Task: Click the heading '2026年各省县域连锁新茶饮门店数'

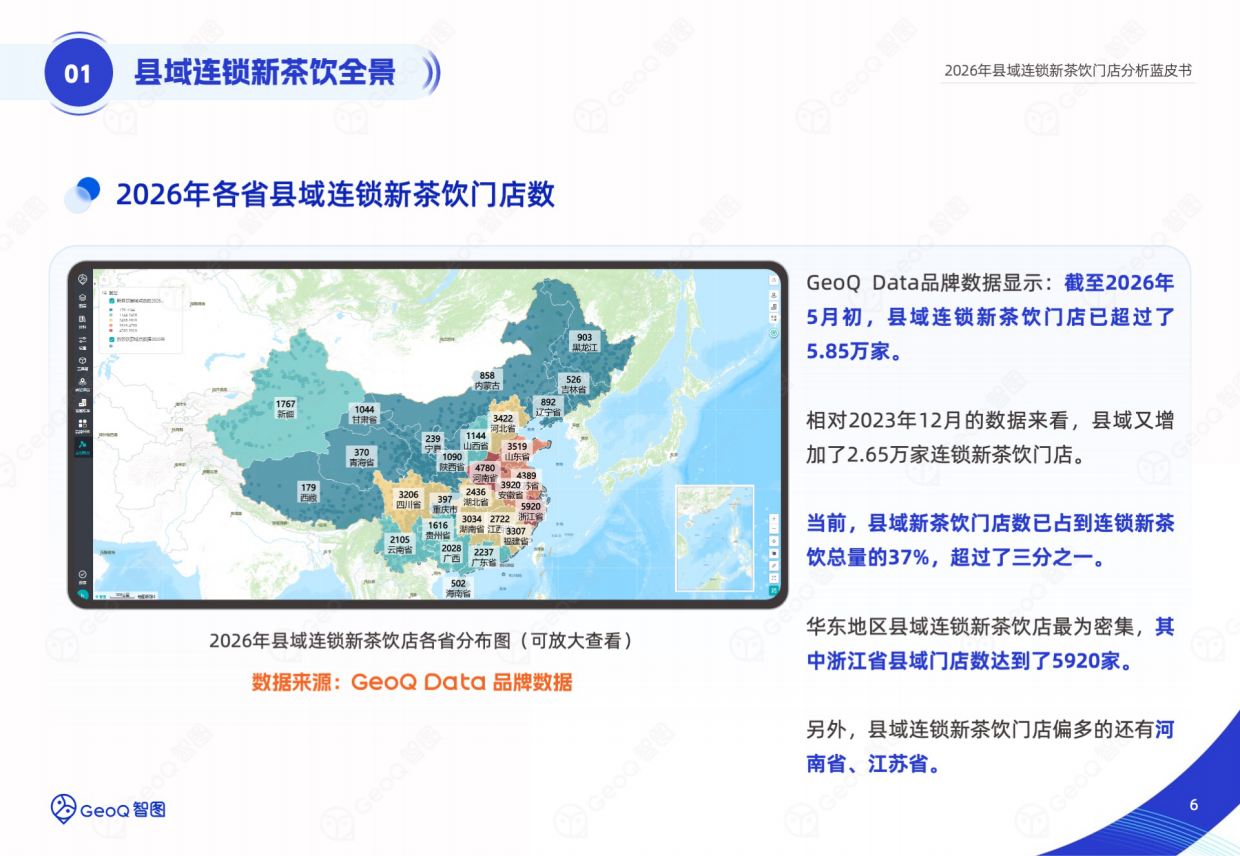Action: pos(335,194)
